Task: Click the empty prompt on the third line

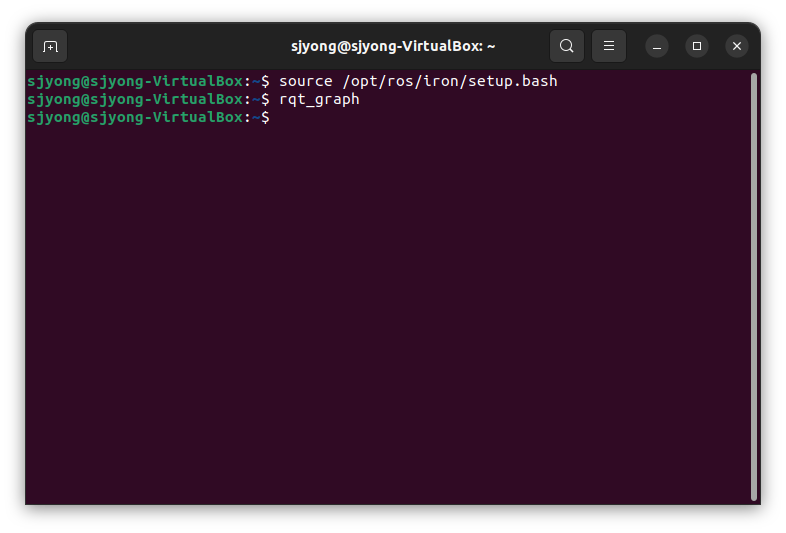Action: click(x=148, y=117)
